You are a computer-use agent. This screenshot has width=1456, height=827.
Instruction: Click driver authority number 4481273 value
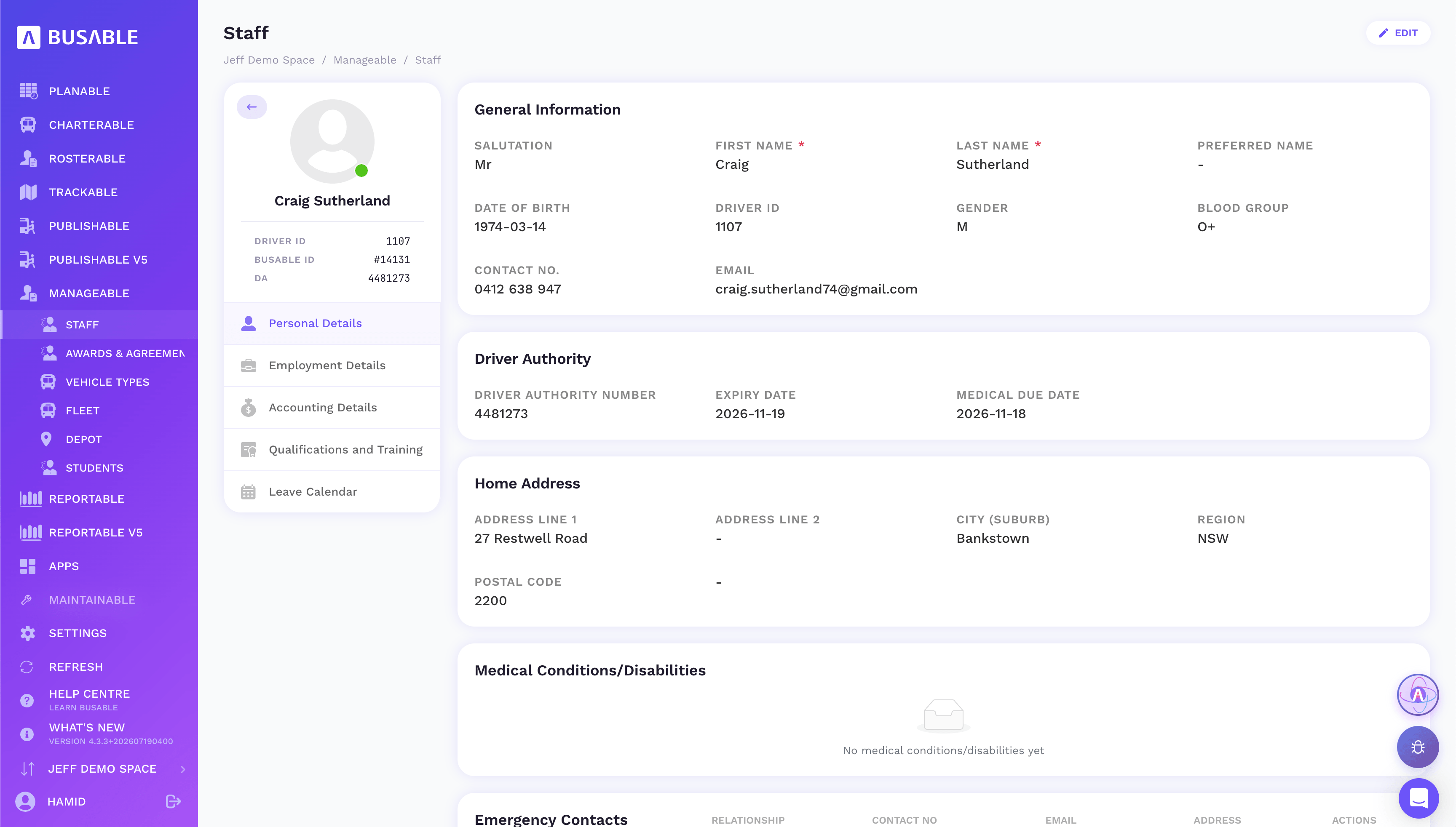pos(501,413)
